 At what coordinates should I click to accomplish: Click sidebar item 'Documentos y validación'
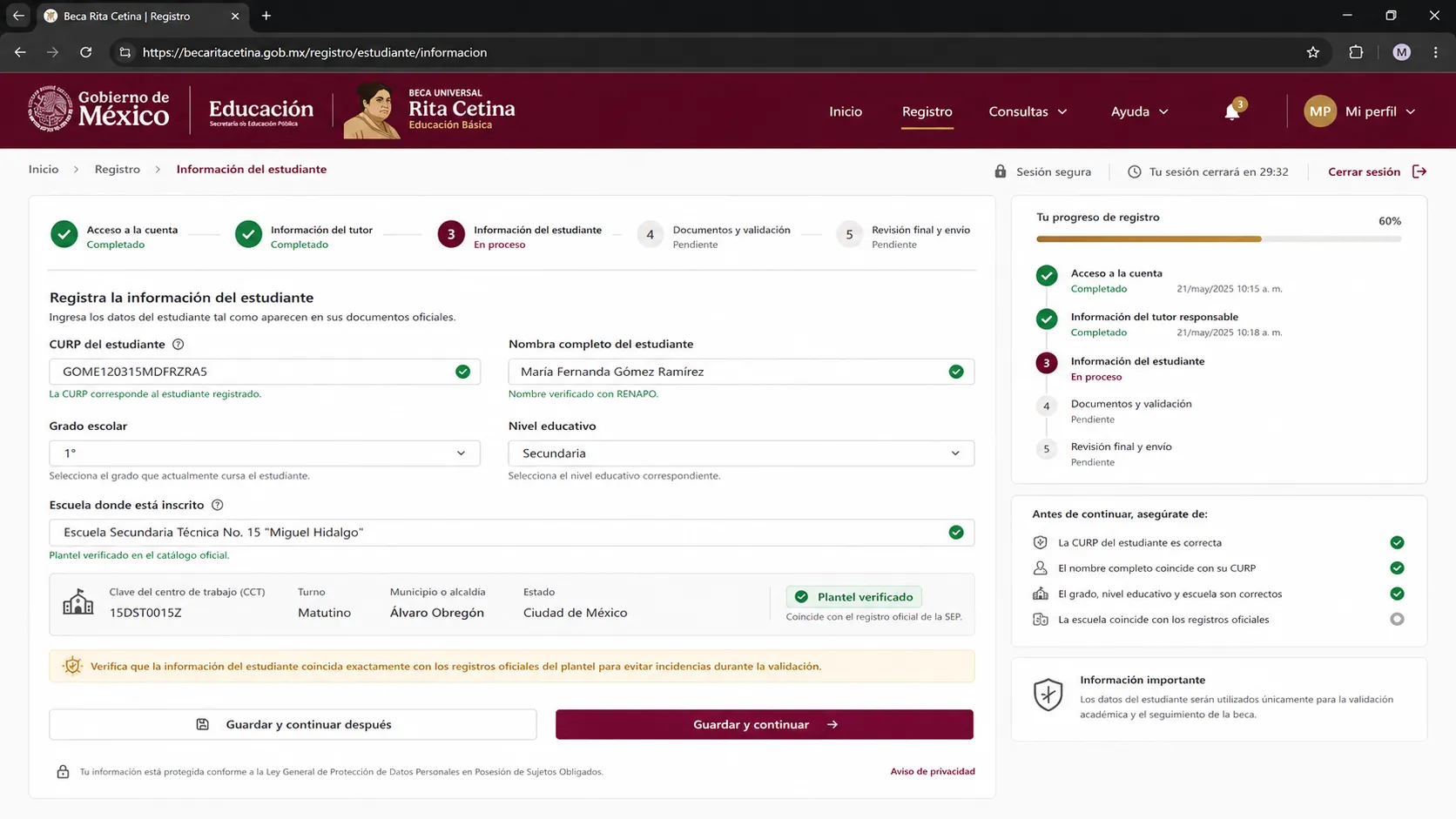(x=1131, y=404)
